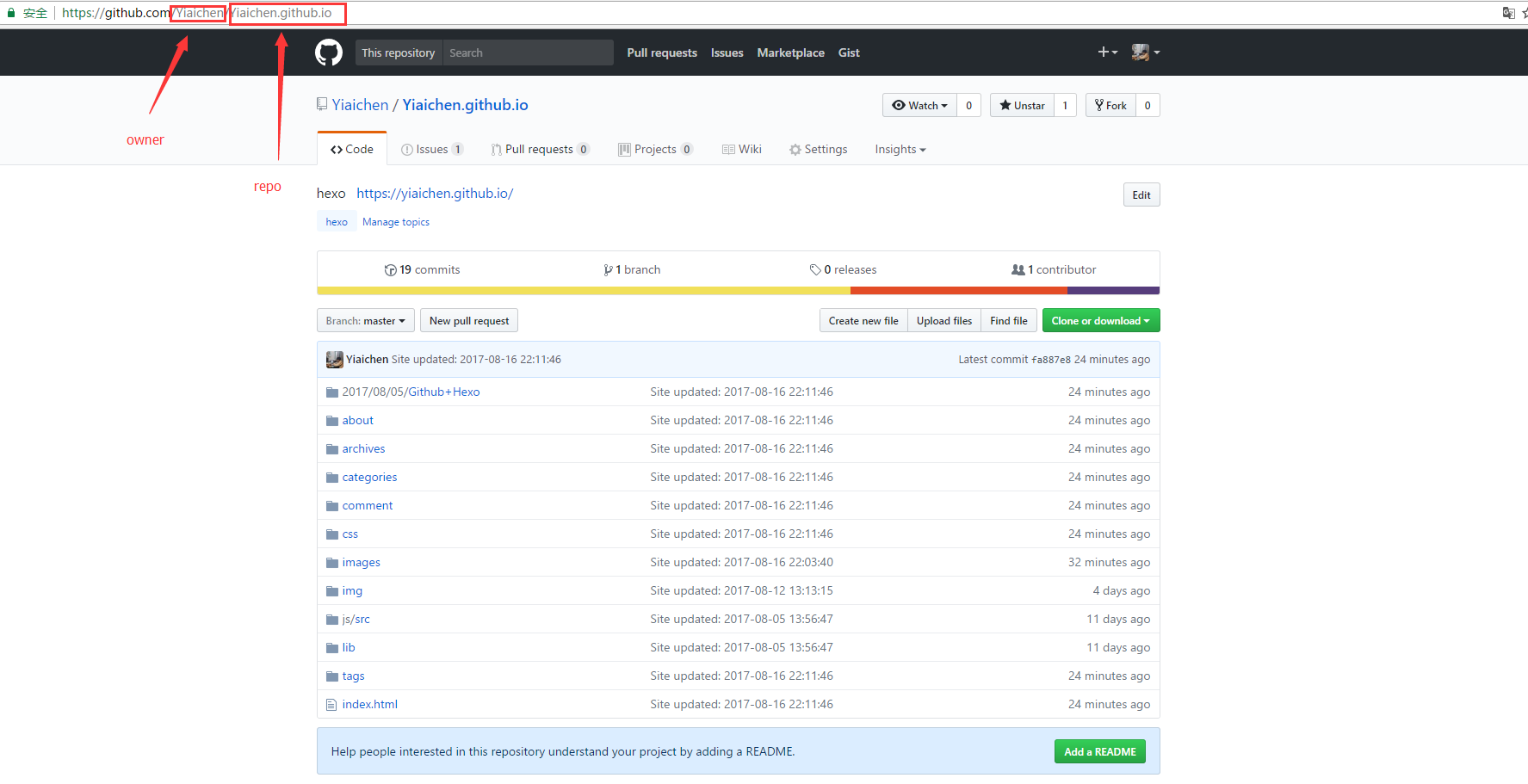Click the folder icon for css
The width and height of the screenshot is (1528, 784).
pyautogui.click(x=332, y=534)
